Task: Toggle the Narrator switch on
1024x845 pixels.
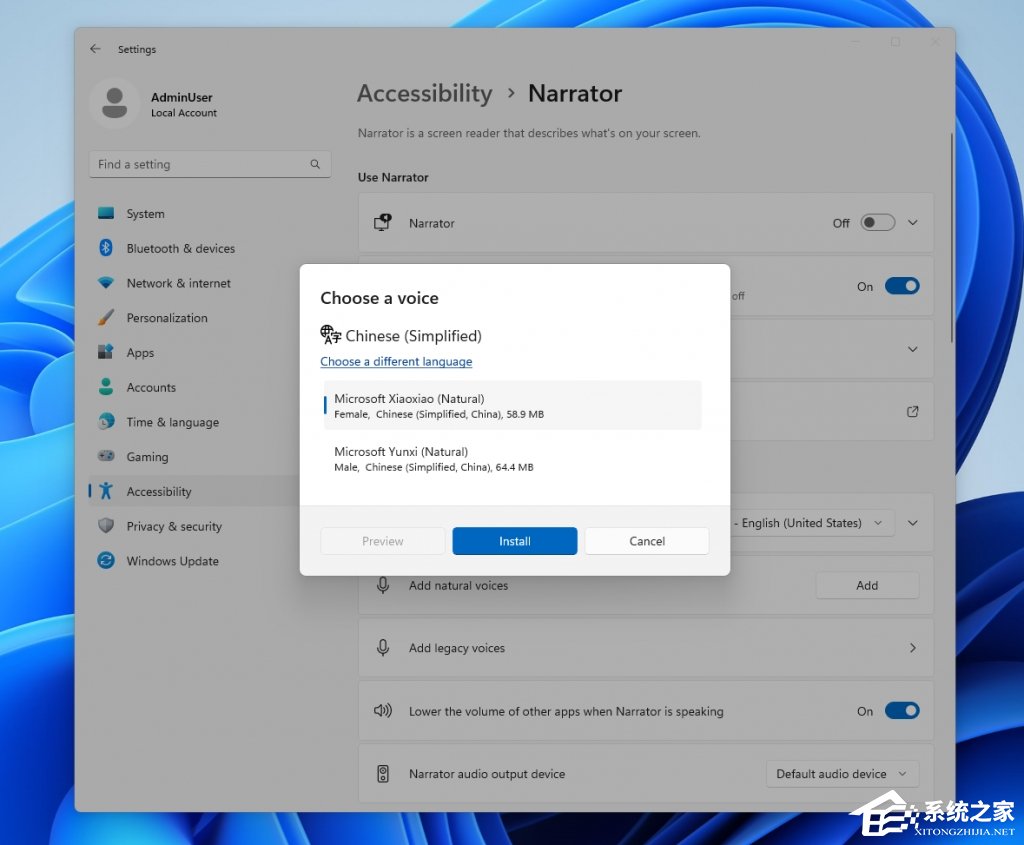Action: pos(877,223)
